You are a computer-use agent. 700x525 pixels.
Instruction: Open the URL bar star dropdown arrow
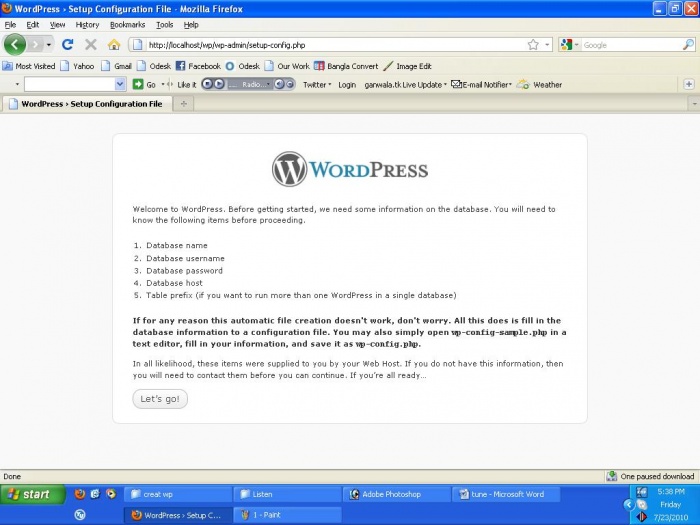coord(547,45)
